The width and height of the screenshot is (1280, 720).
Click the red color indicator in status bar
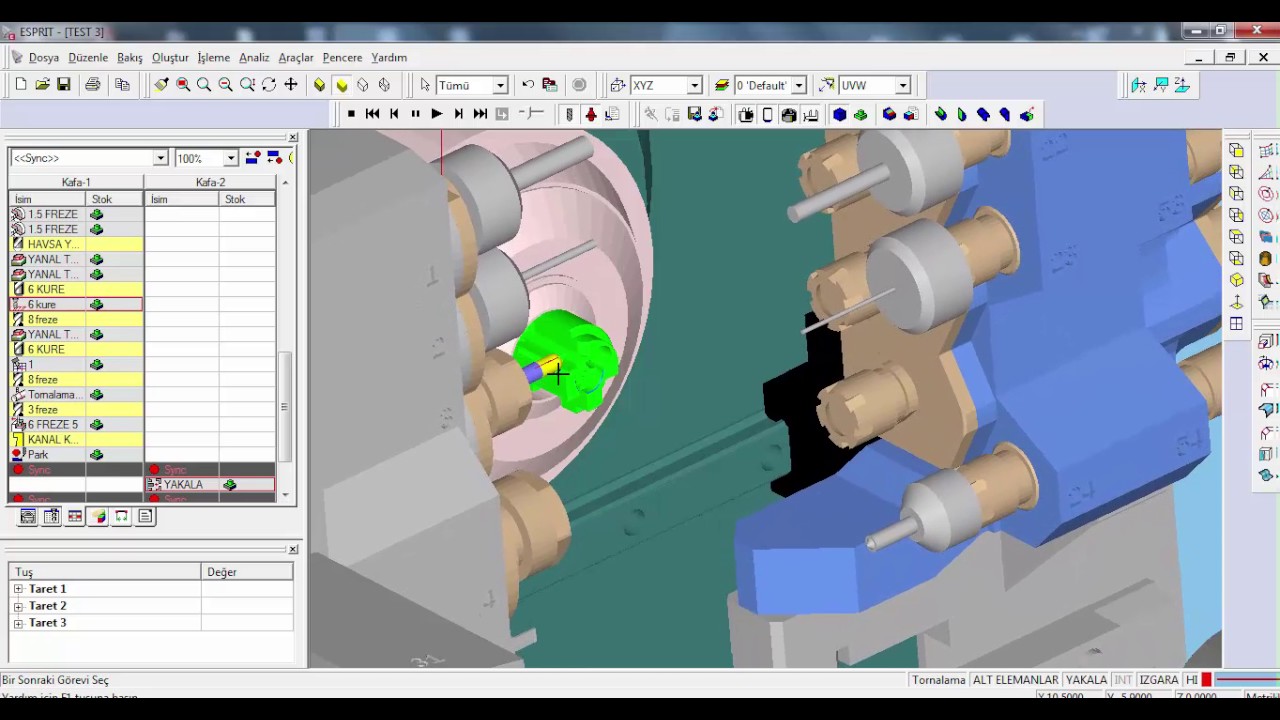[1207, 680]
